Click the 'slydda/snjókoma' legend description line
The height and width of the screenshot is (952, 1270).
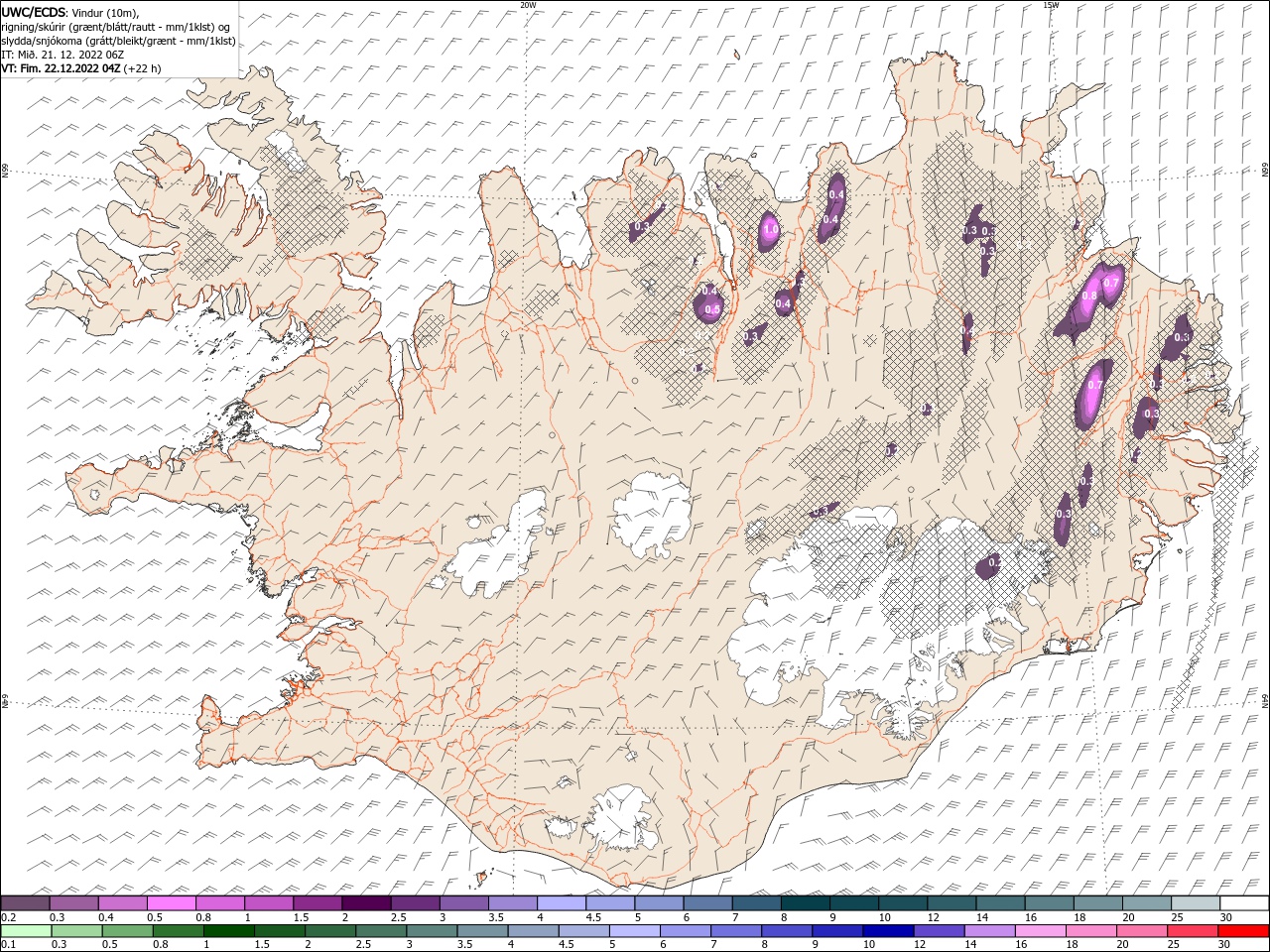118,41
